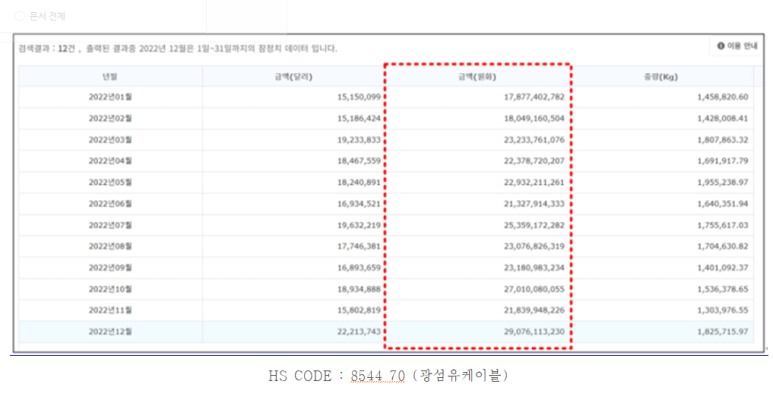773x394 pixels.
Task: Click weight value 1,955,238.97
Action: pyautogui.click(x=723, y=182)
